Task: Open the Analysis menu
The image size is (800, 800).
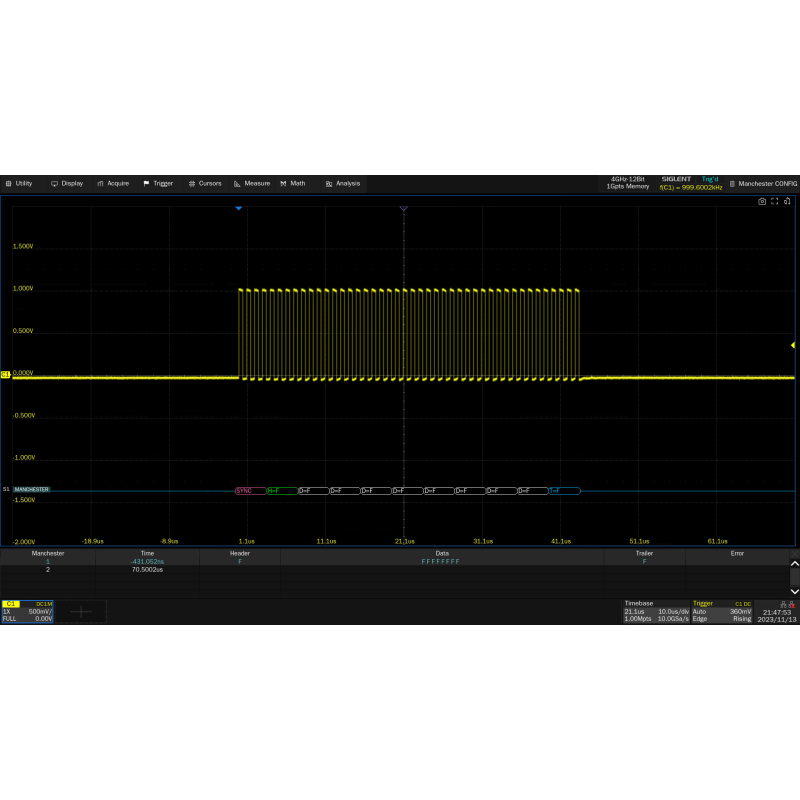Action: pos(342,183)
